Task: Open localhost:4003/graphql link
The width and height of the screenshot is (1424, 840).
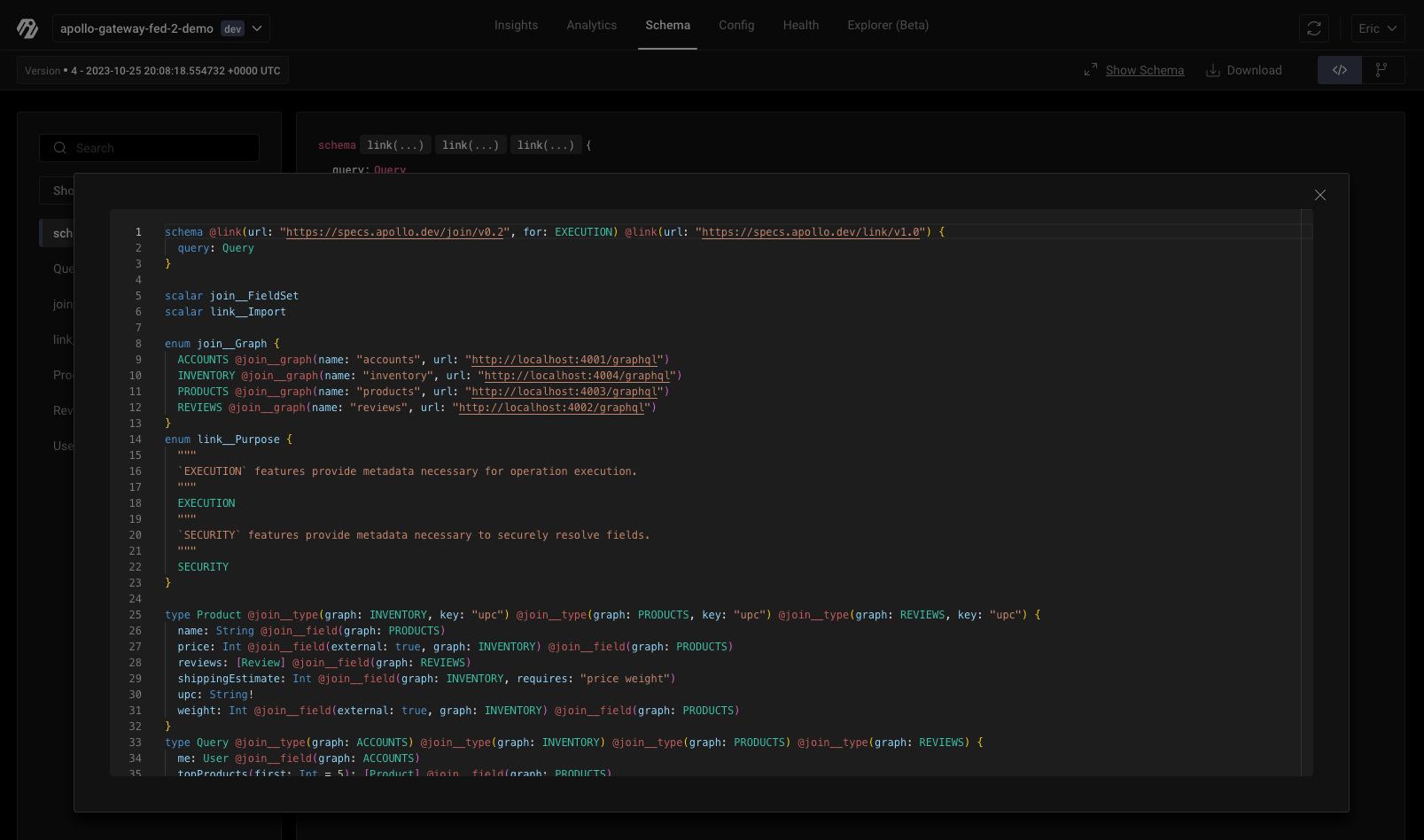Action: [x=564, y=392]
